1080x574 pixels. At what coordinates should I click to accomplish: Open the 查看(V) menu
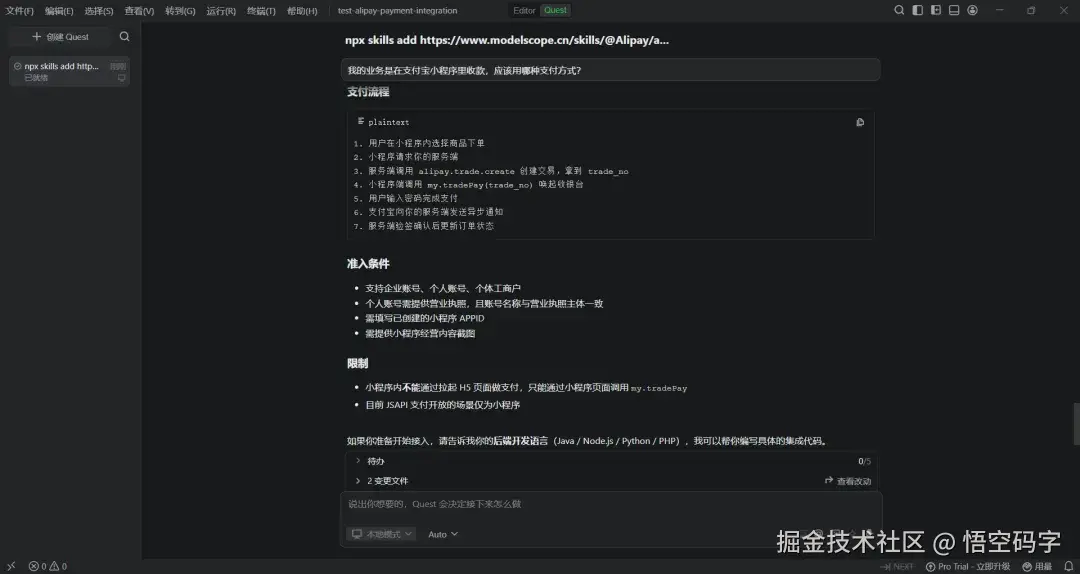pos(139,11)
